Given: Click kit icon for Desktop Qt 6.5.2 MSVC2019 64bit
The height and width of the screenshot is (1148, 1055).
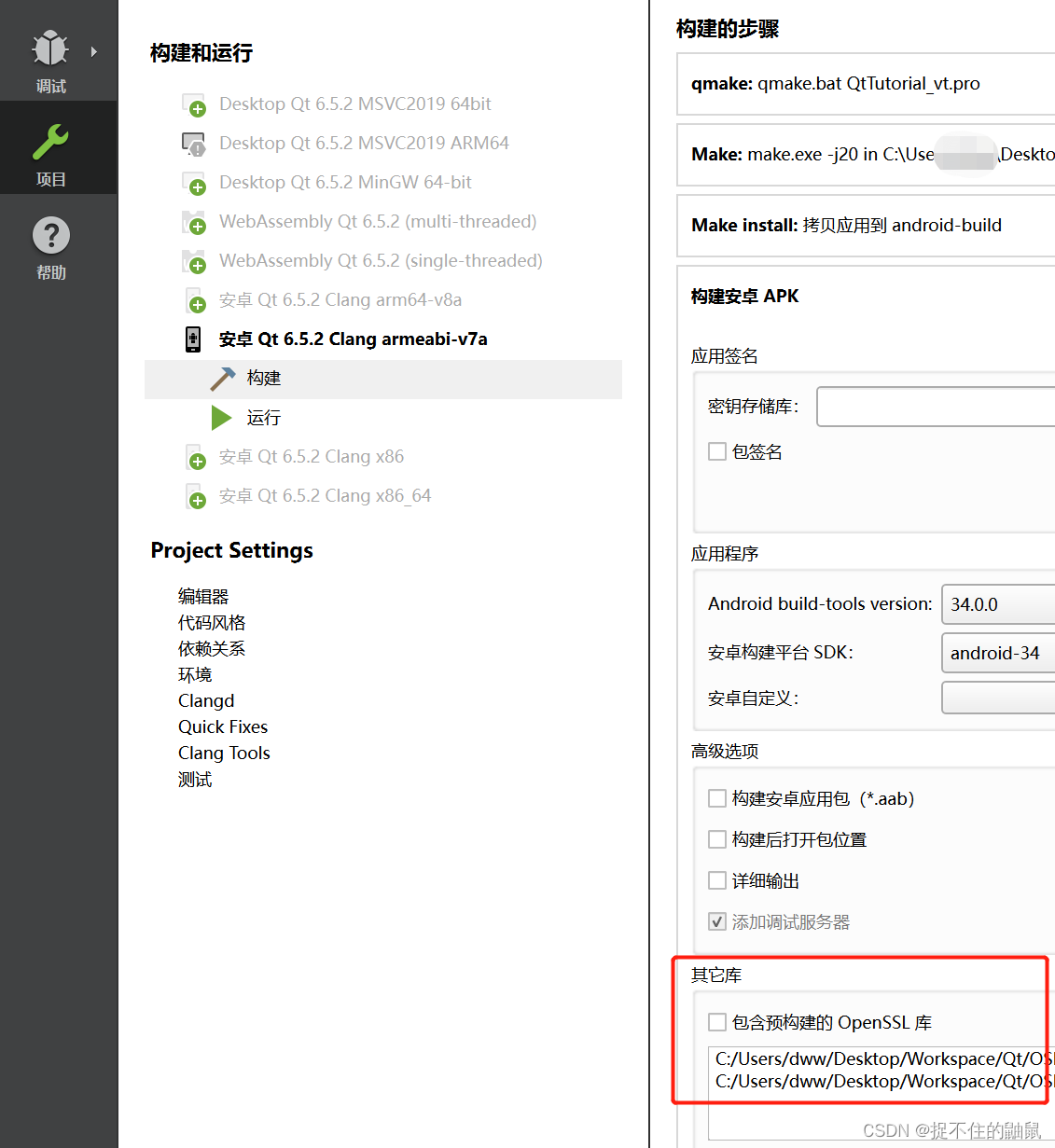Looking at the screenshot, I should click(x=193, y=104).
